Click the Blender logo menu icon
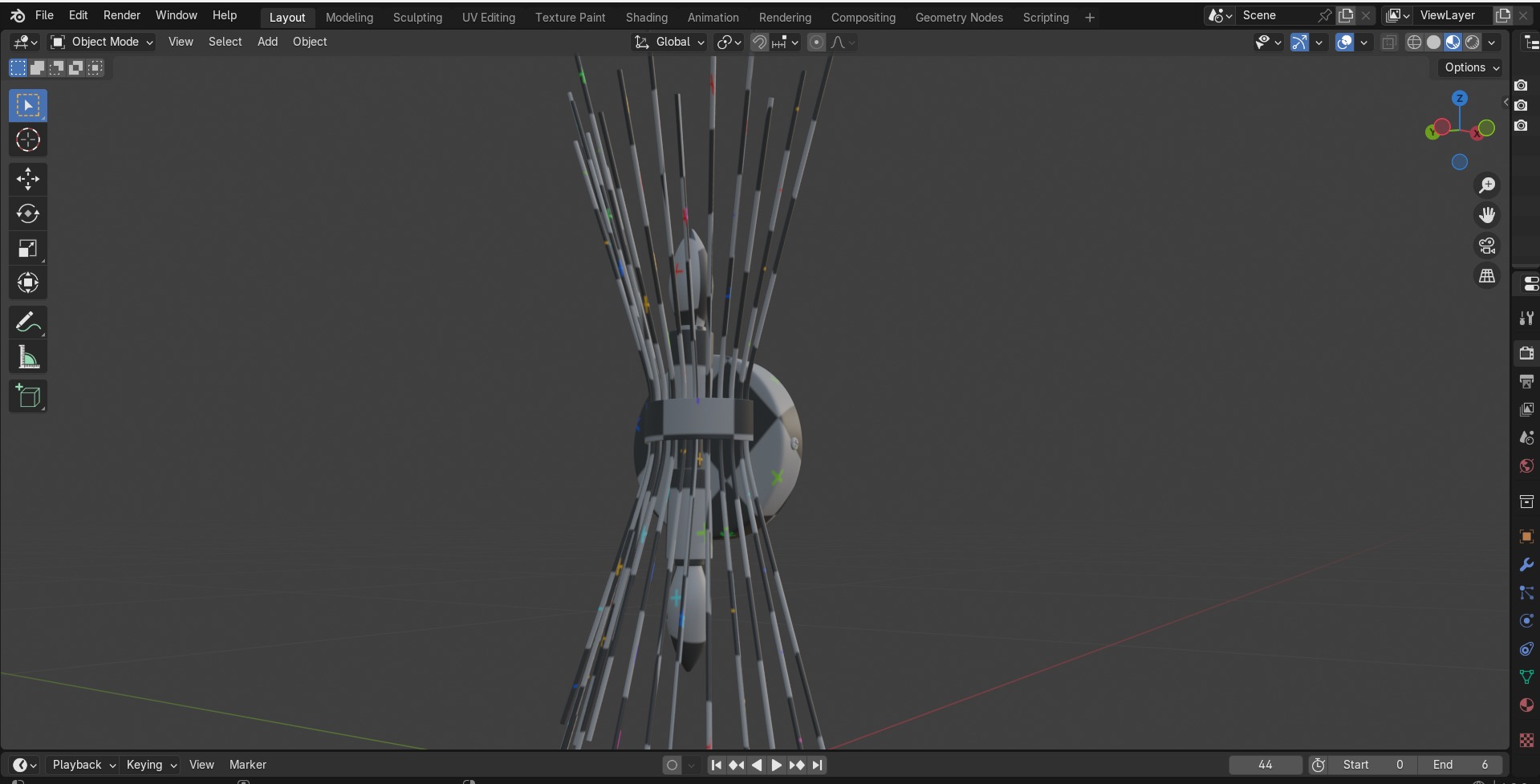Screen dimensions: 1540x784 18,15
